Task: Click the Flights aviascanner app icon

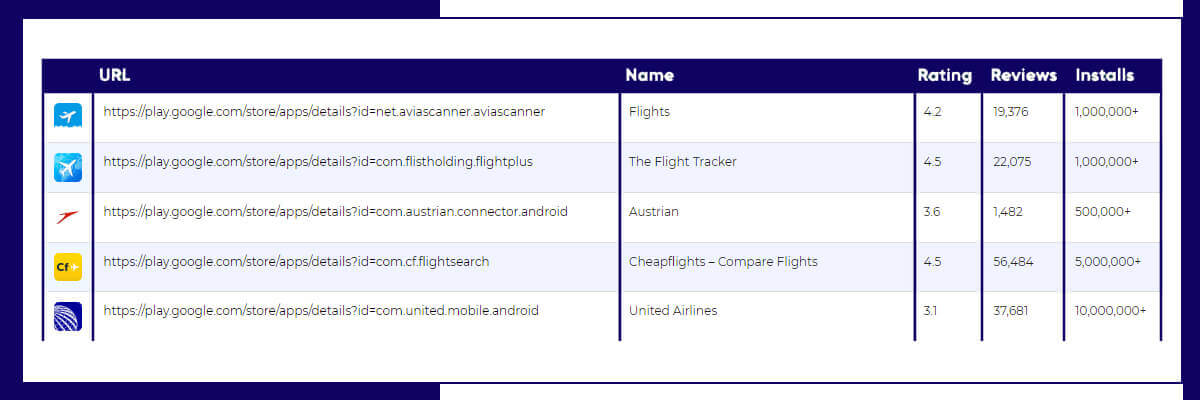Action: click(x=68, y=117)
